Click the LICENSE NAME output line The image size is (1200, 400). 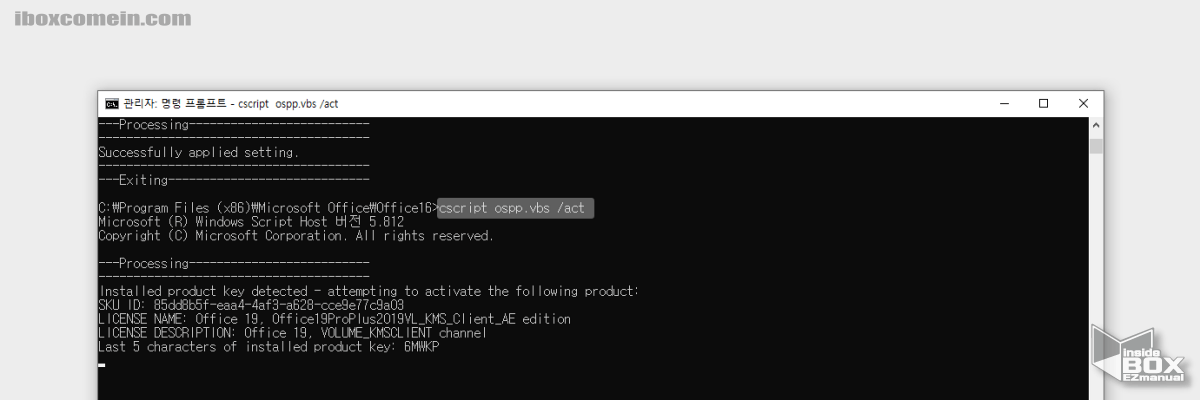(334, 319)
